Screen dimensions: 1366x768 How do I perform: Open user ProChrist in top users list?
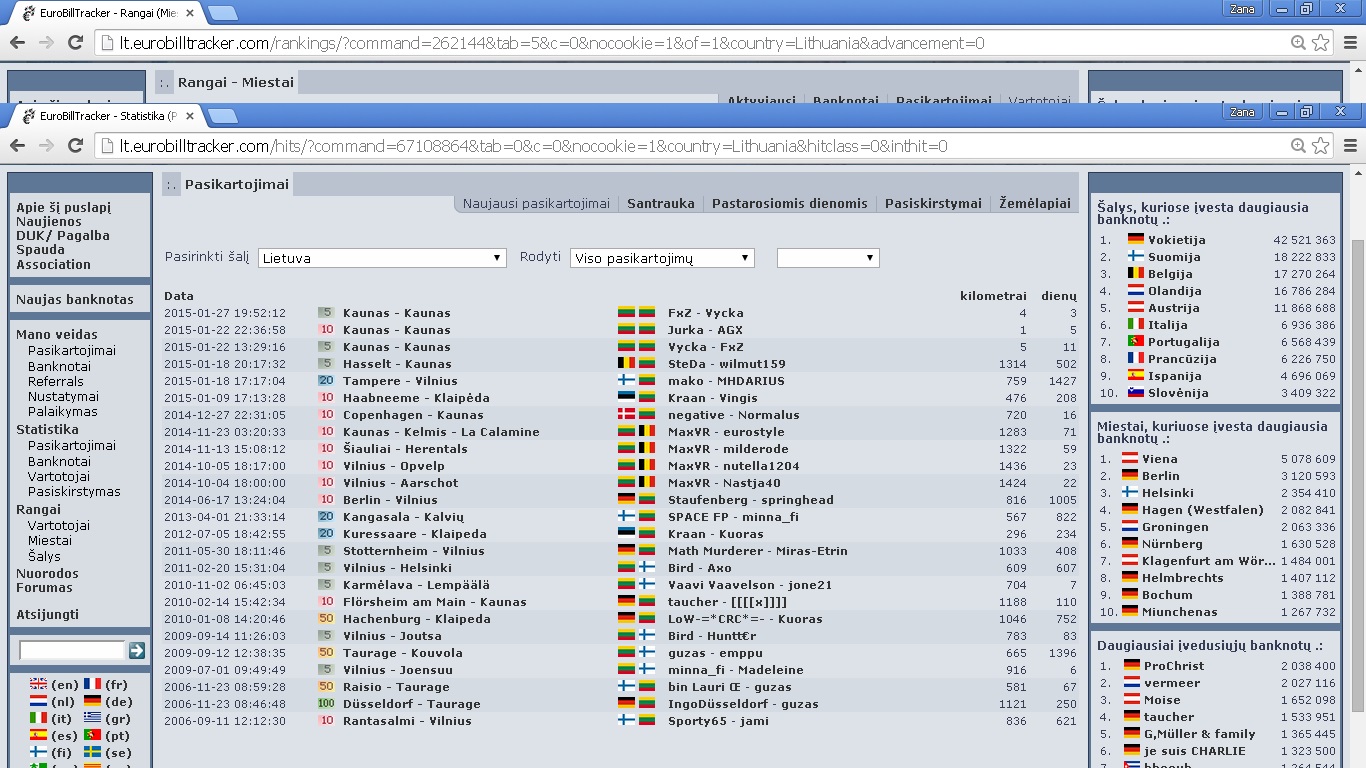(1174, 666)
